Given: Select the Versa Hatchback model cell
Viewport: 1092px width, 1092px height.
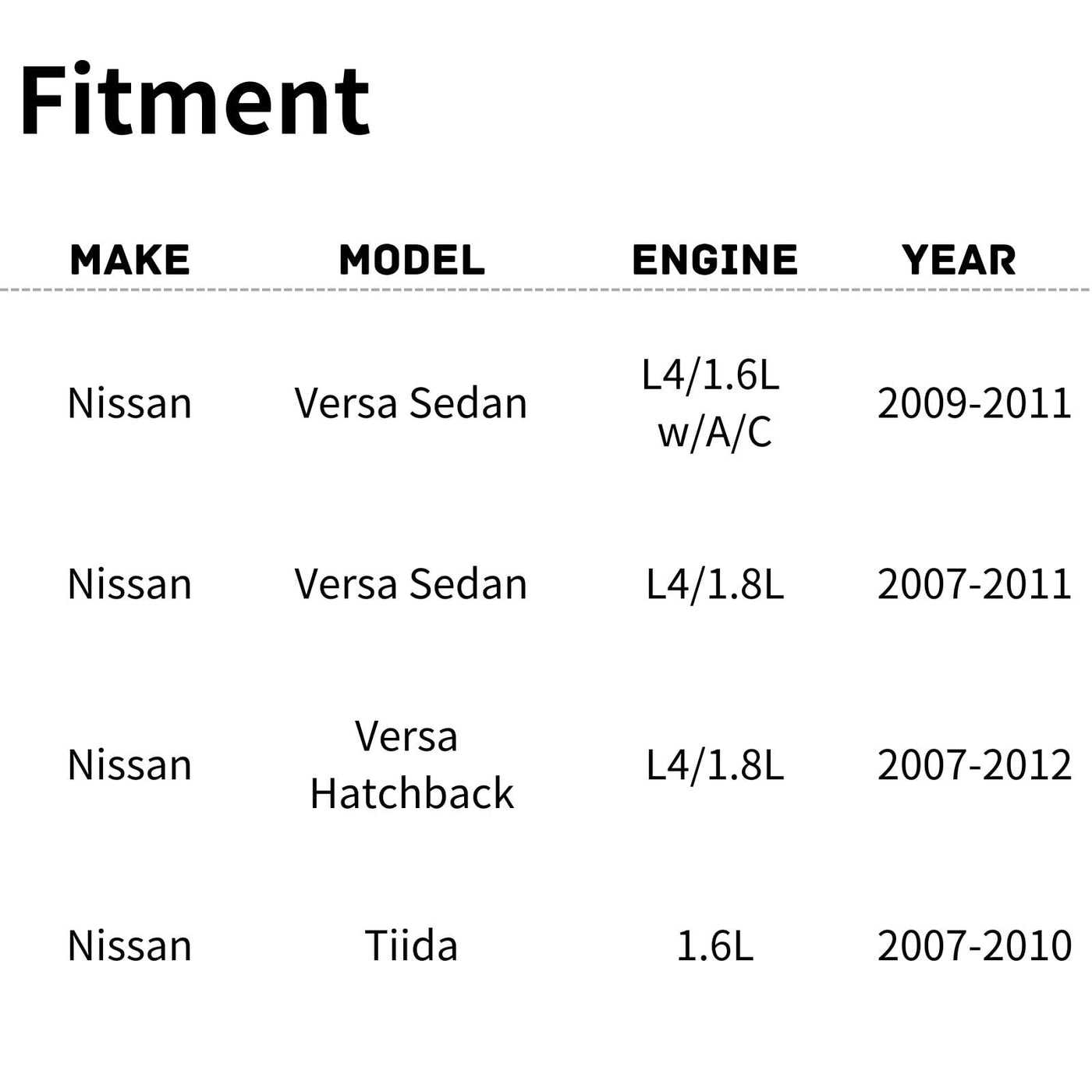Looking at the screenshot, I should tap(411, 765).
